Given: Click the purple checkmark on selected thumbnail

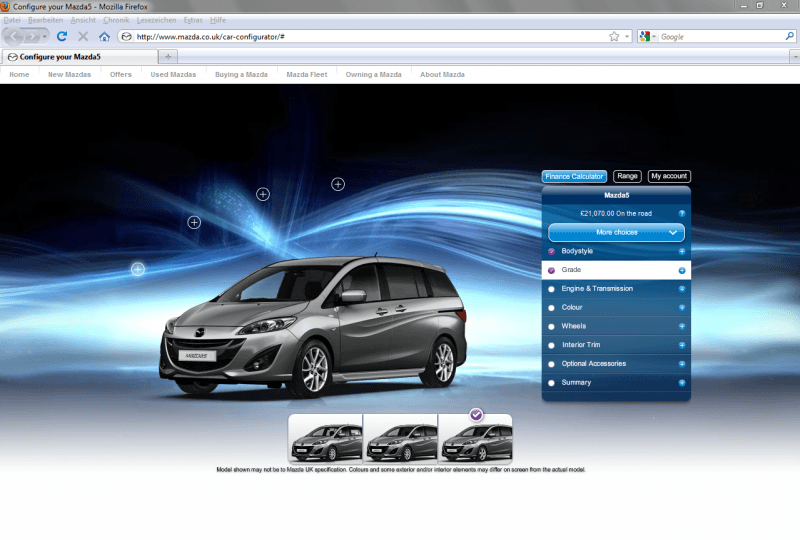Looking at the screenshot, I should pos(476,415).
